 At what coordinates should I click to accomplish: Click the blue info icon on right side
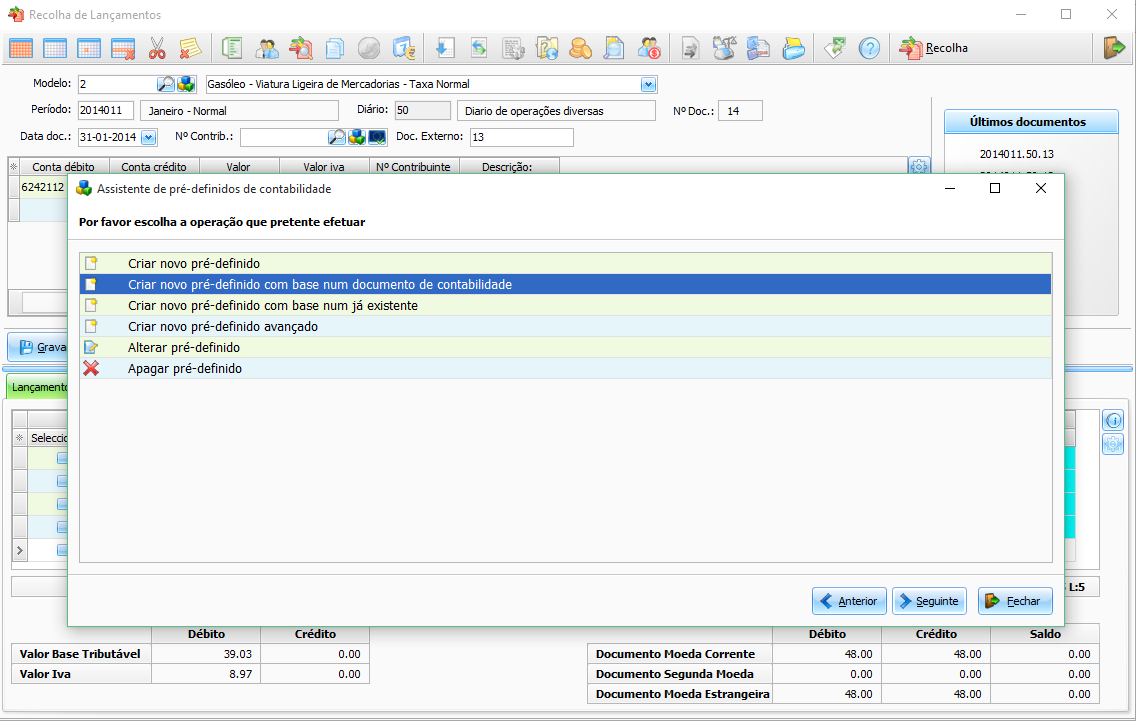coord(1114,420)
